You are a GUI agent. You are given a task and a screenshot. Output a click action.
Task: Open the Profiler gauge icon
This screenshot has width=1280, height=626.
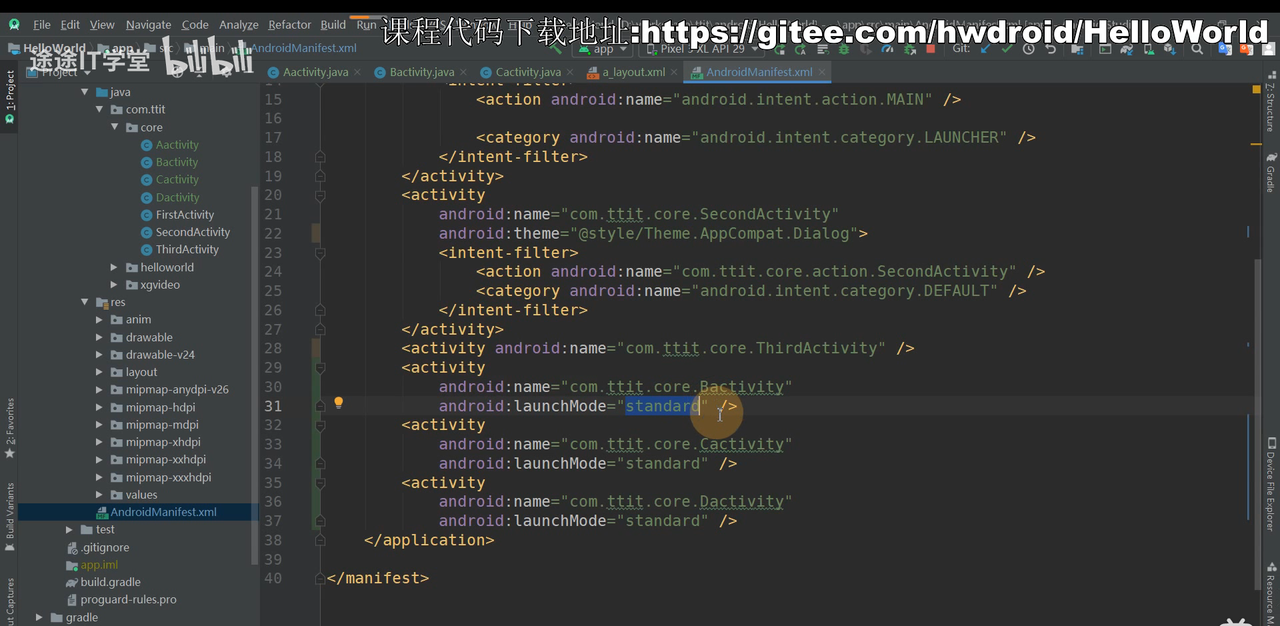[x=887, y=48]
